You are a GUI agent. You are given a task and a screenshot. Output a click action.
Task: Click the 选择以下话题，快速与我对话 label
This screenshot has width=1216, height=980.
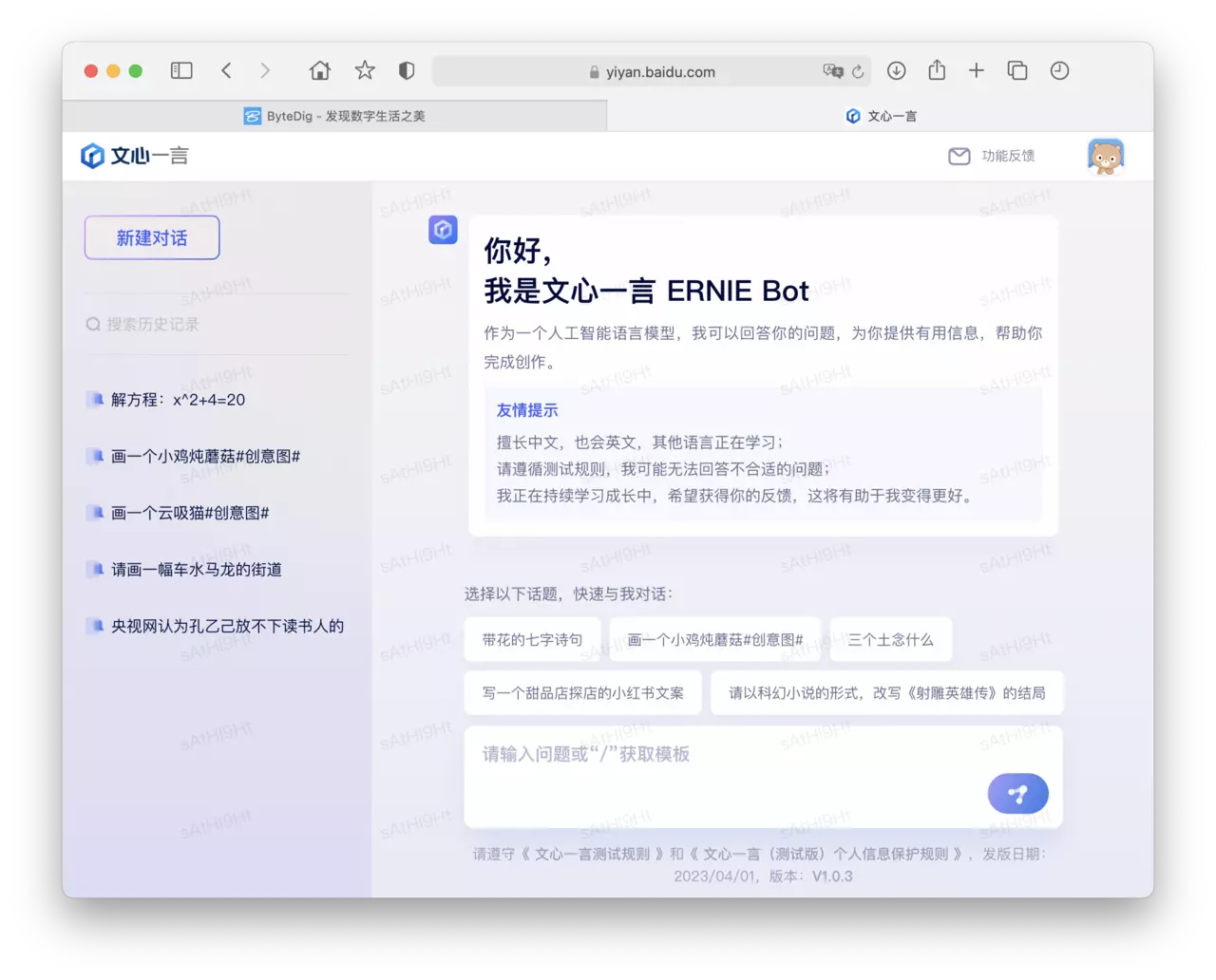[x=568, y=594]
